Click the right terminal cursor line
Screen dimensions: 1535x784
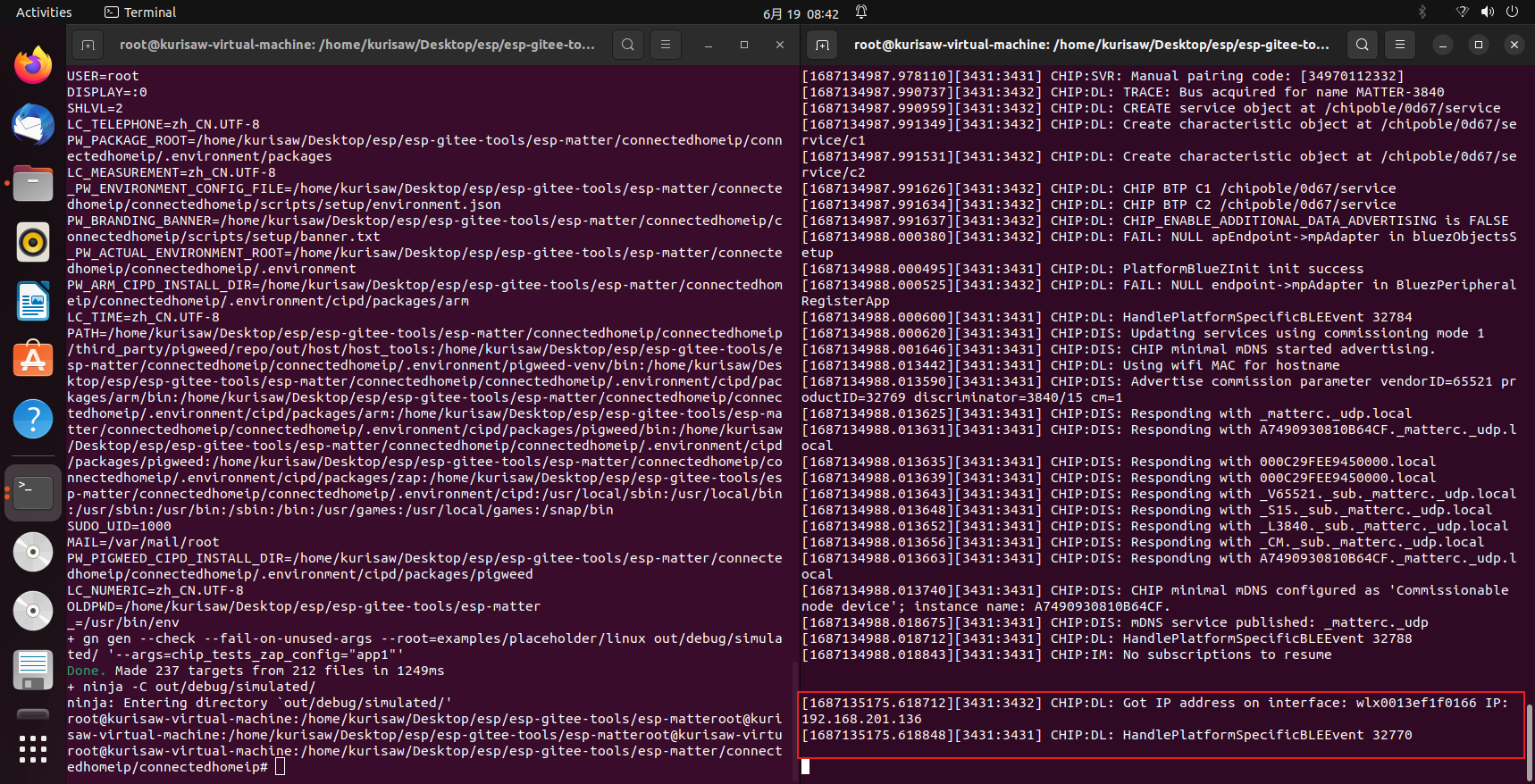point(806,767)
